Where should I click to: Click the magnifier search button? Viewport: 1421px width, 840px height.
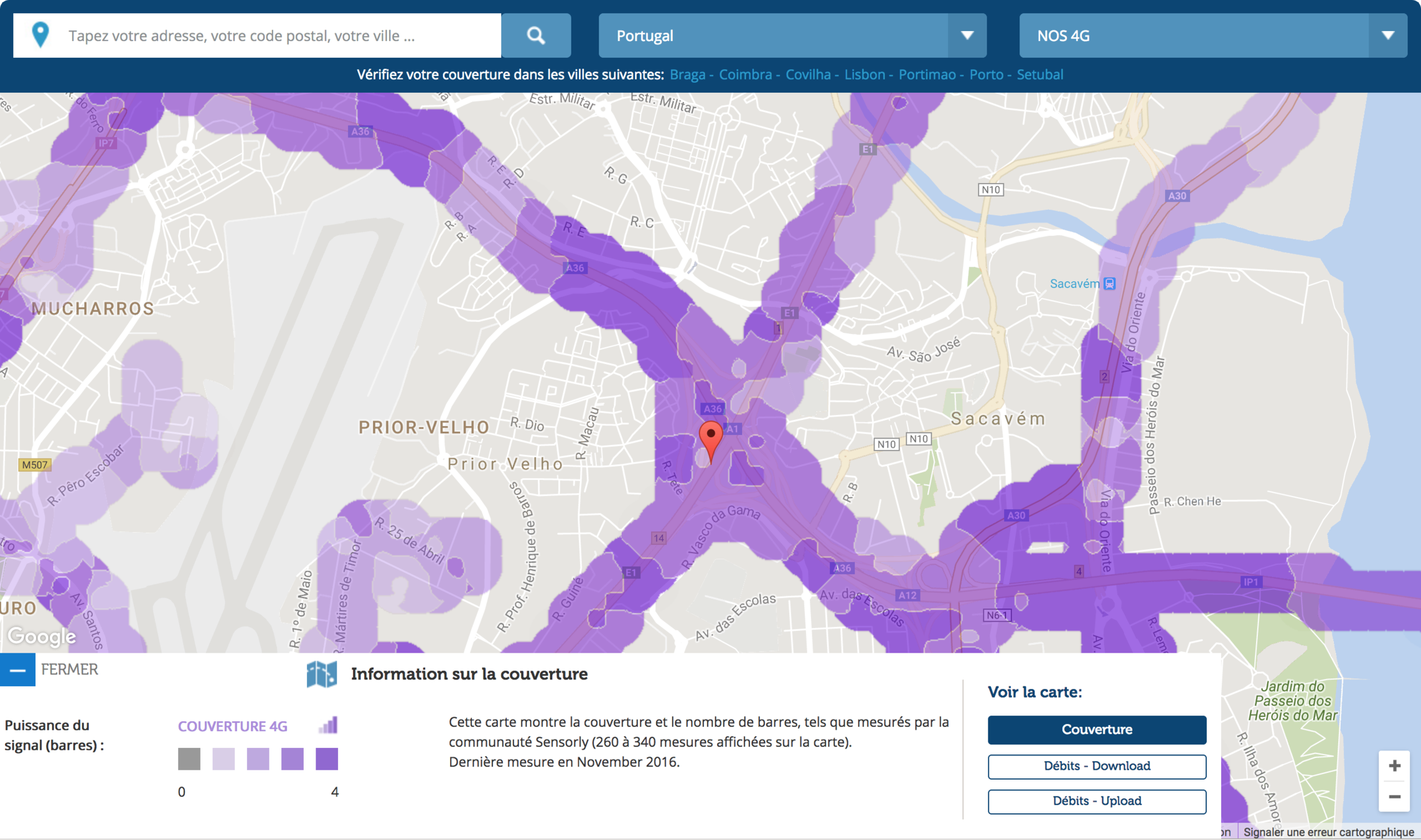point(536,35)
